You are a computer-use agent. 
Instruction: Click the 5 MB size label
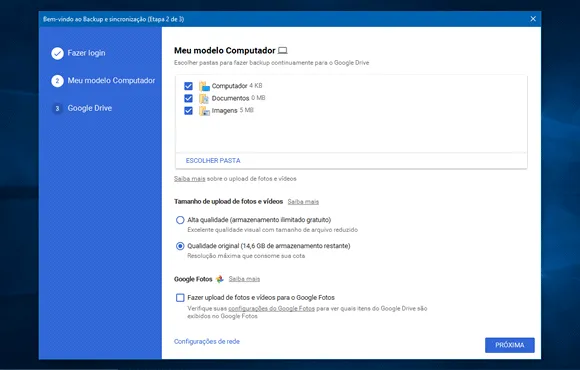pos(247,110)
